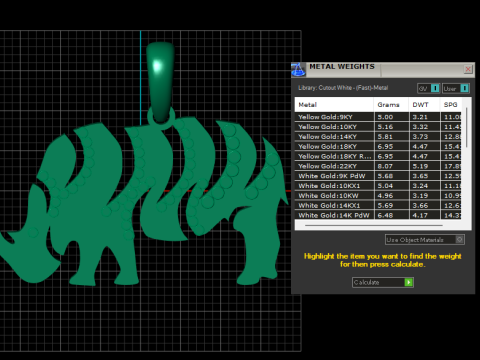Click the metal table horizontal scrollbar

point(374,226)
